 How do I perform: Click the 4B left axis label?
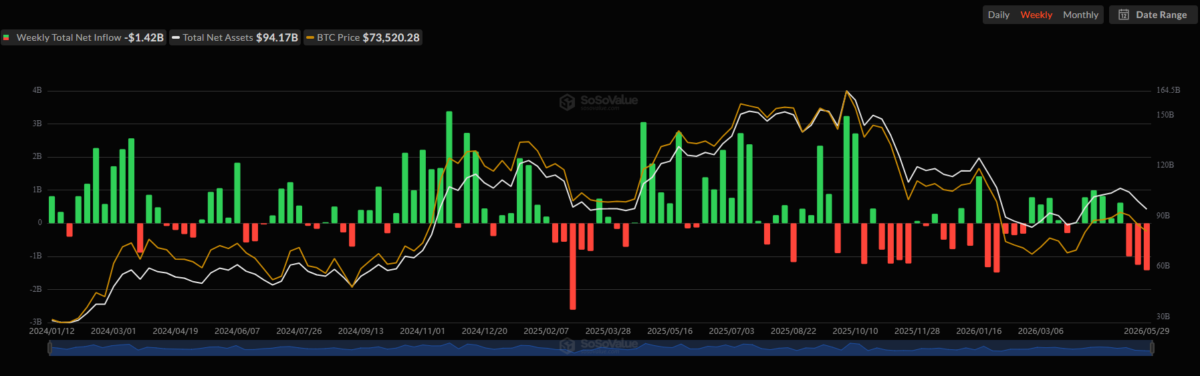[36, 91]
